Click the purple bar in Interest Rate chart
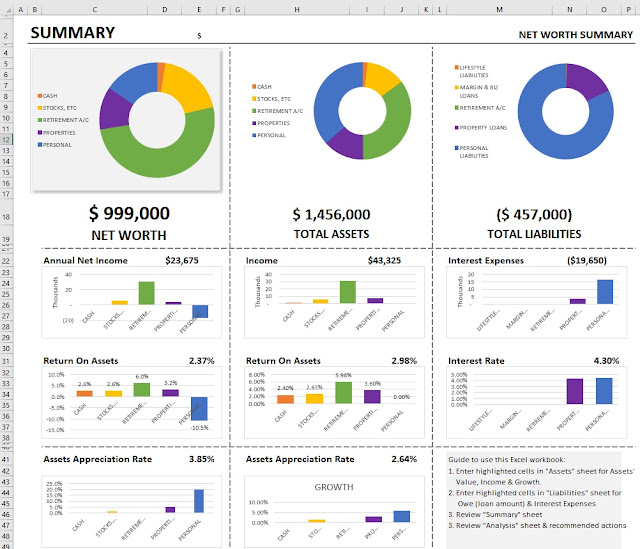Image resolution: width=640 pixels, height=549 pixels. [x=575, y=391]
